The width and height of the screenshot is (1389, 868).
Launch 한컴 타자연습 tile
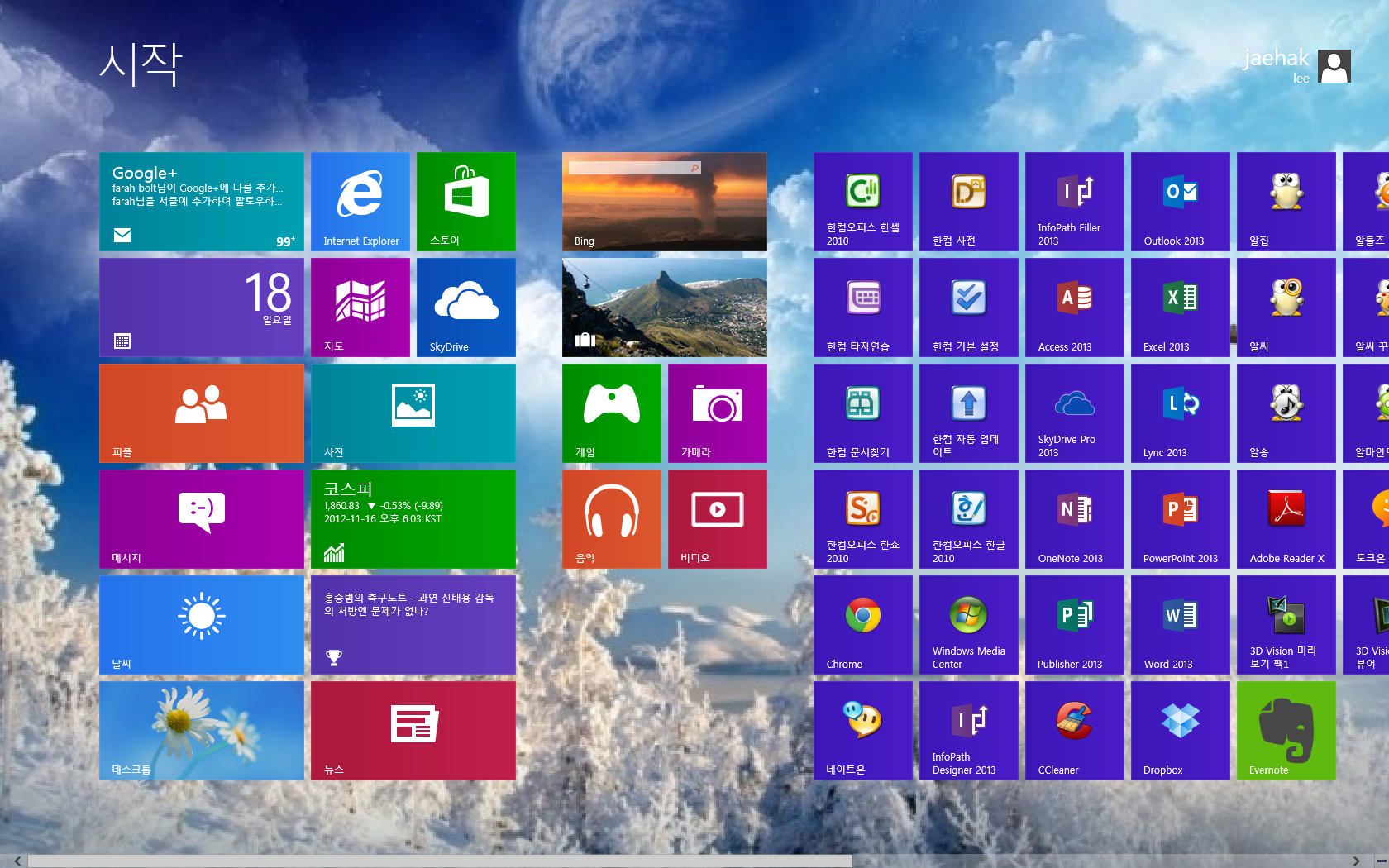tap(863, 308)
